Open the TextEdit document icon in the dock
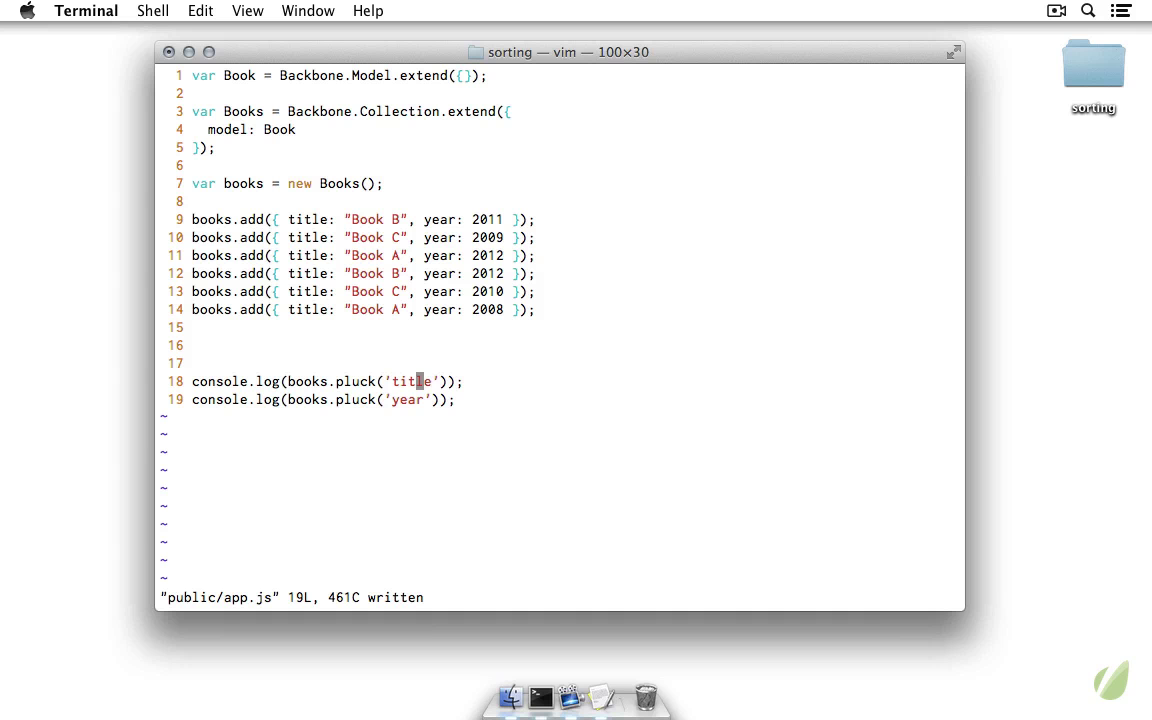Screen dimensions: 1152x720 [601, 696]
